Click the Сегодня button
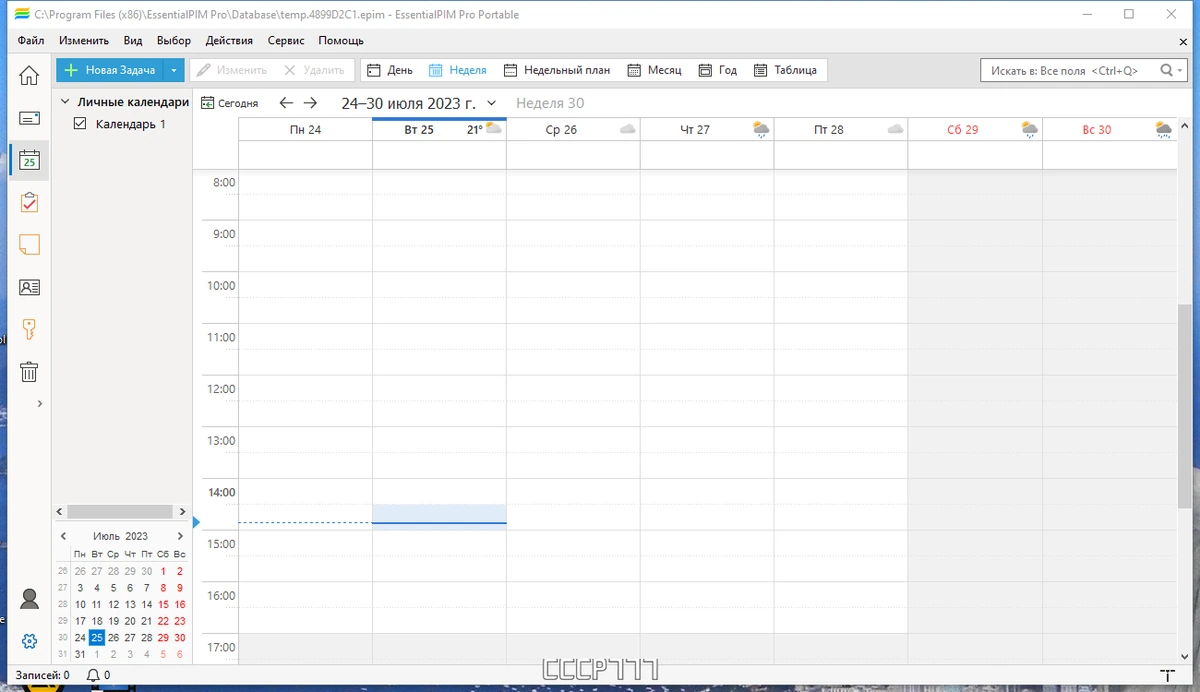Viewport: 1200px width, 692px height. pos(230,103)
